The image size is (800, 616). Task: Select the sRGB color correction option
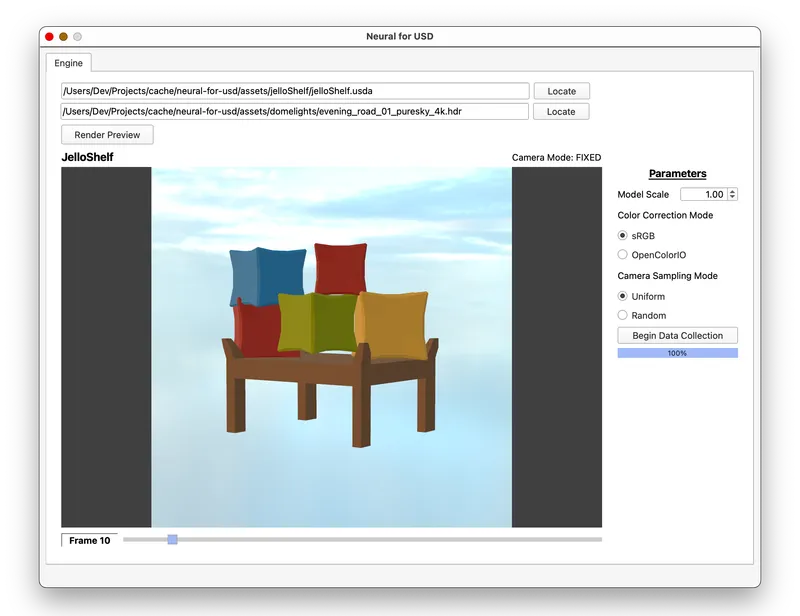tap(623, 235)
